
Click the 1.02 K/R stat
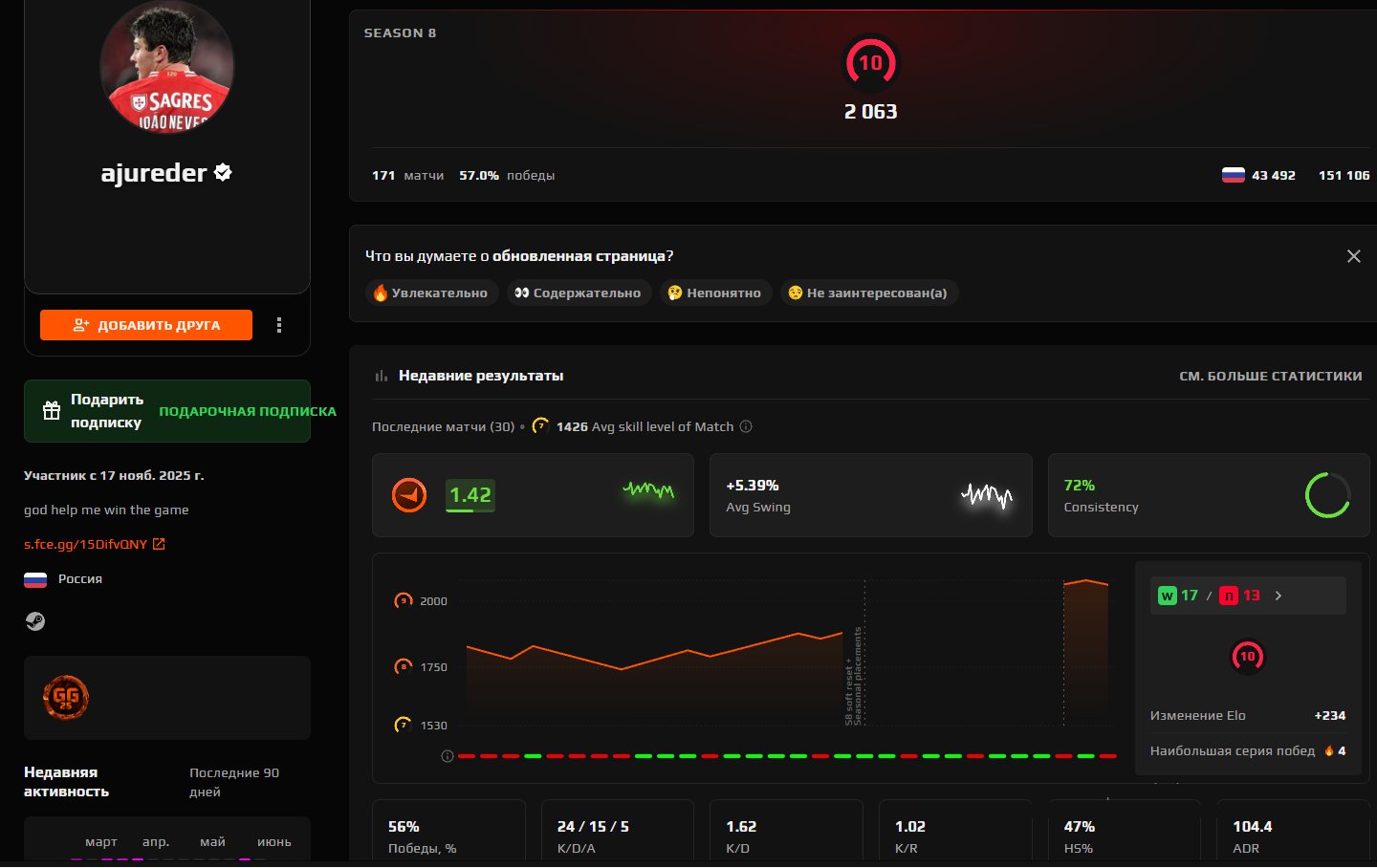click(x=910, y=827)
